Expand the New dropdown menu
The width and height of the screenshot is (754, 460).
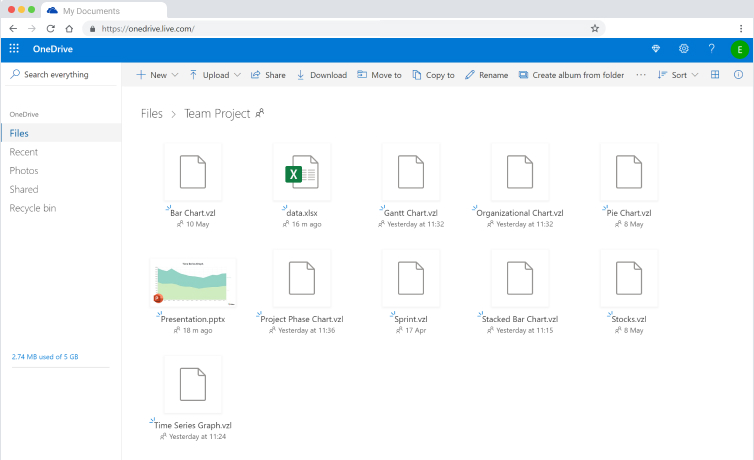[x=157, y=75]
